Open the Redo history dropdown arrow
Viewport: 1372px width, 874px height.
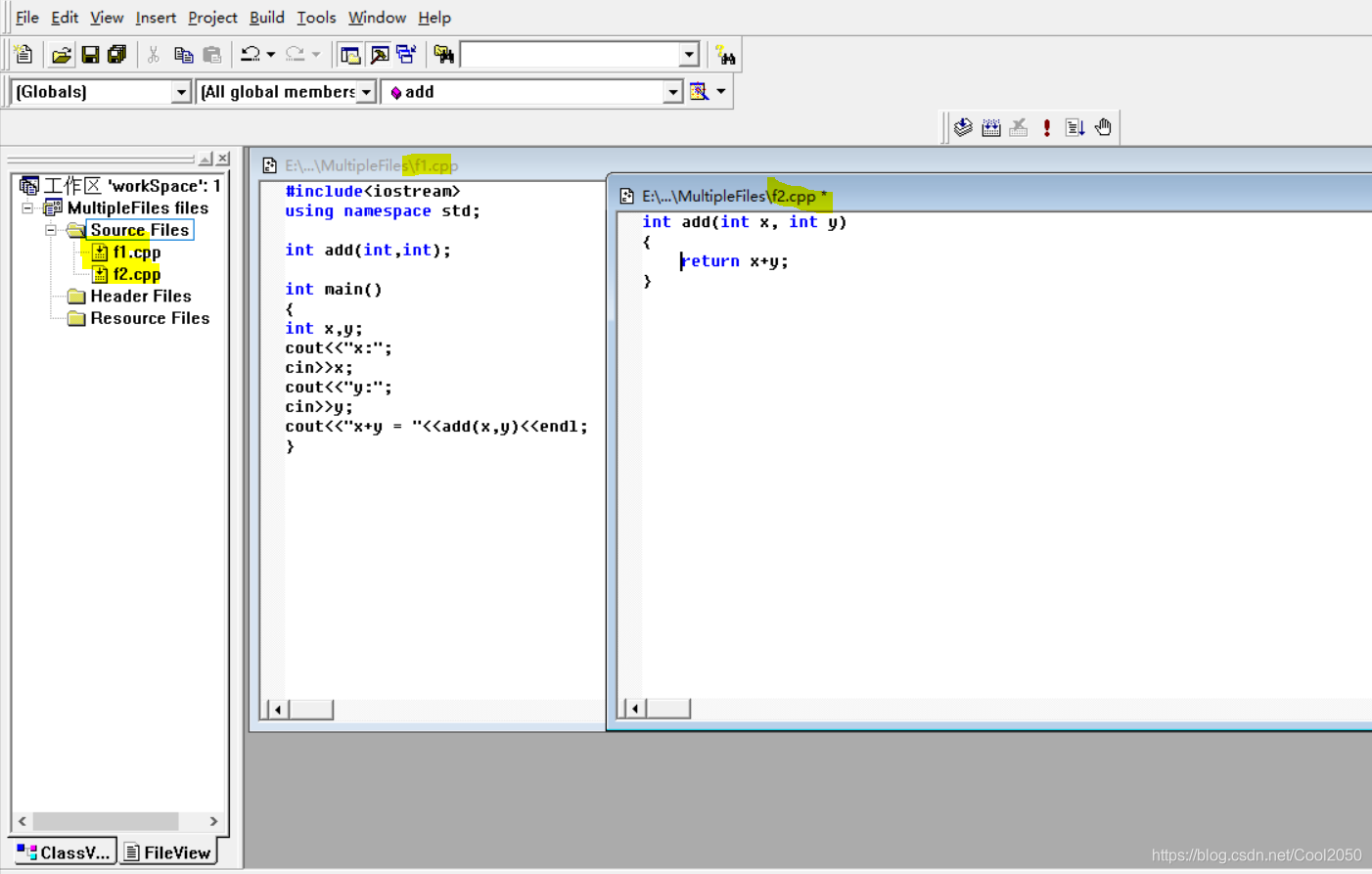point(315,55)
